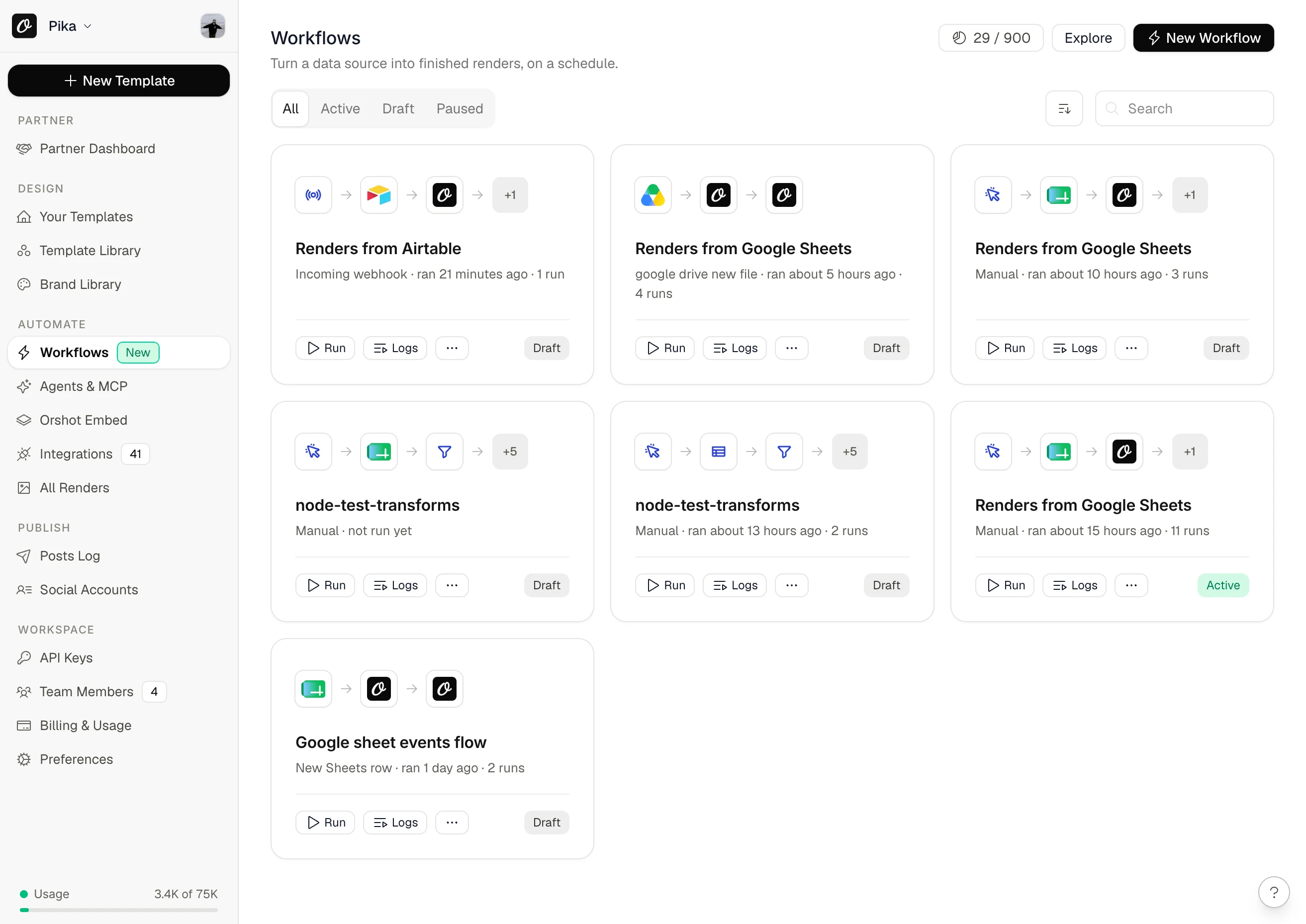Viewport: 1306px width, 924px height.
Task: Click the Google Drive icon in the second card
Action: tap(653, 194)
